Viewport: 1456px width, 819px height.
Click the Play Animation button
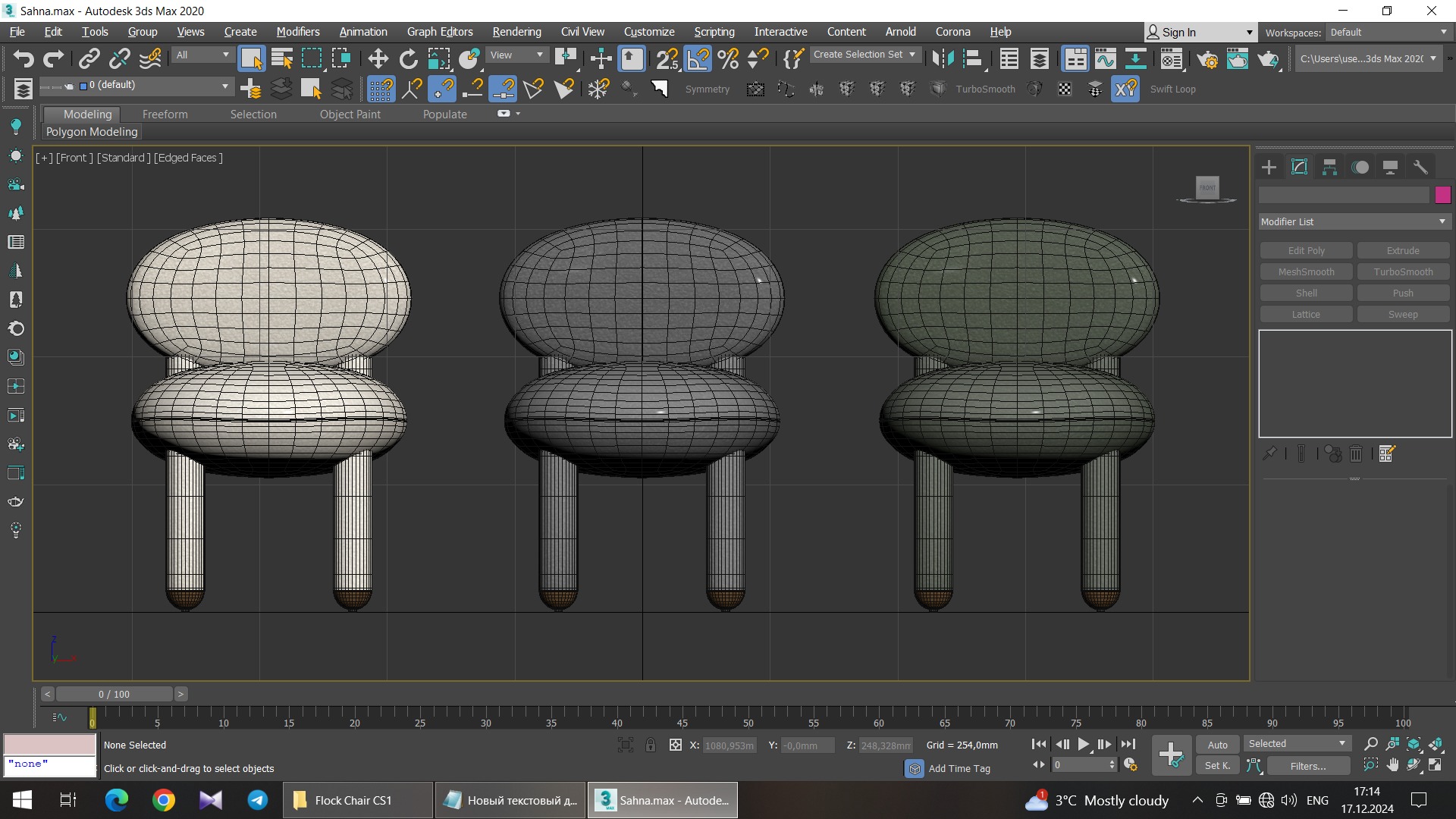coord(1084,745)
